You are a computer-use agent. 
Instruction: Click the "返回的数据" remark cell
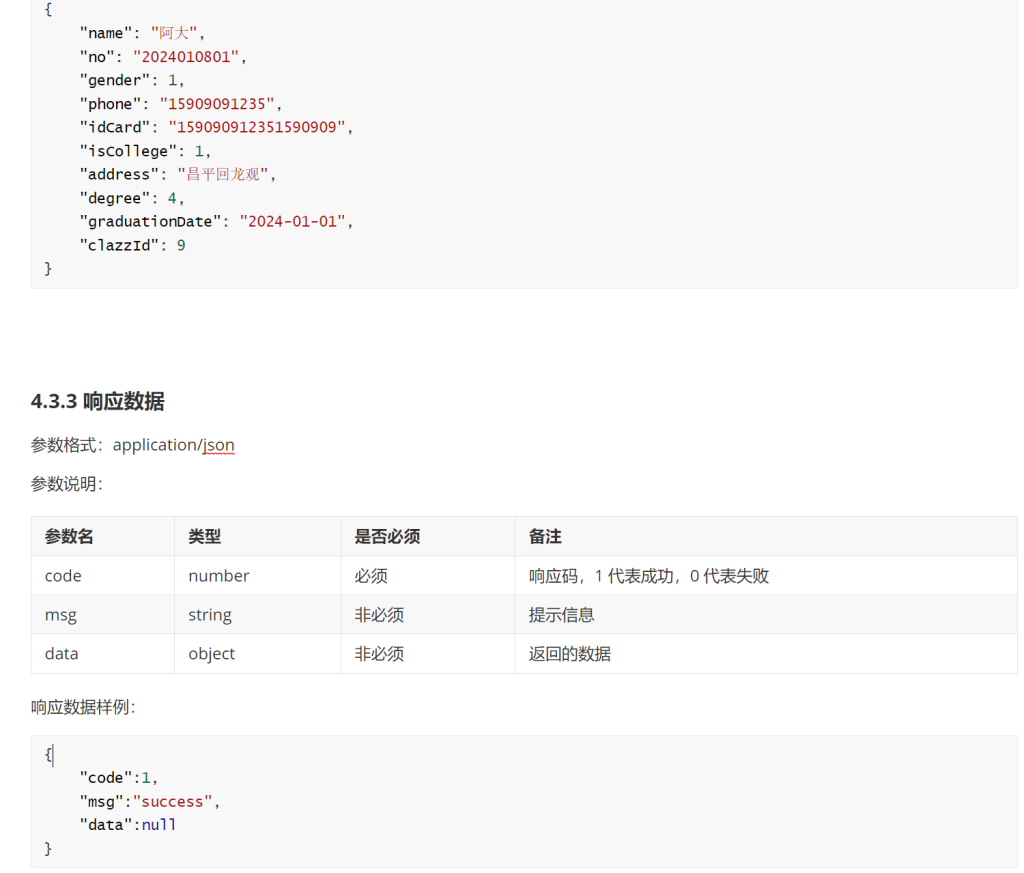coord(569,654)
